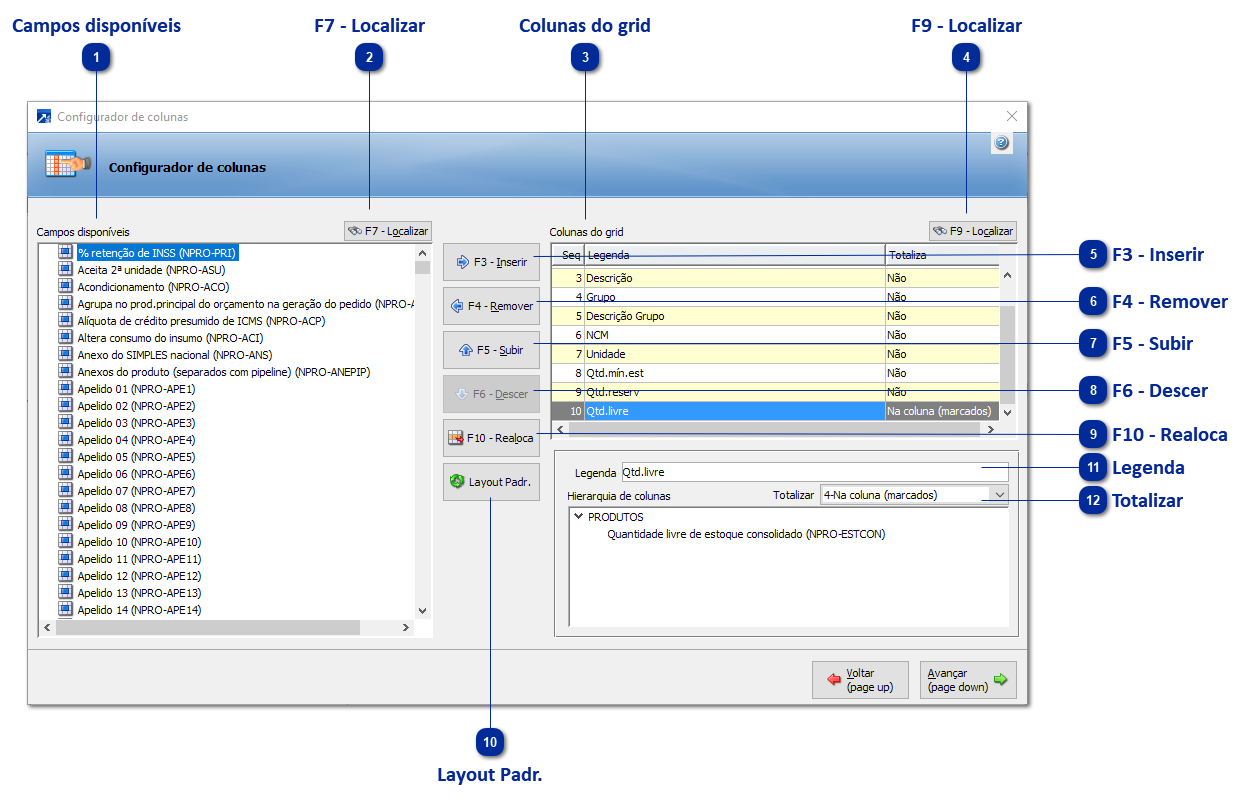The height and width of the screenshot is (803, 1244).
Task: Sort grid by the Totaliza column header
Action: [x=910, y=255]
